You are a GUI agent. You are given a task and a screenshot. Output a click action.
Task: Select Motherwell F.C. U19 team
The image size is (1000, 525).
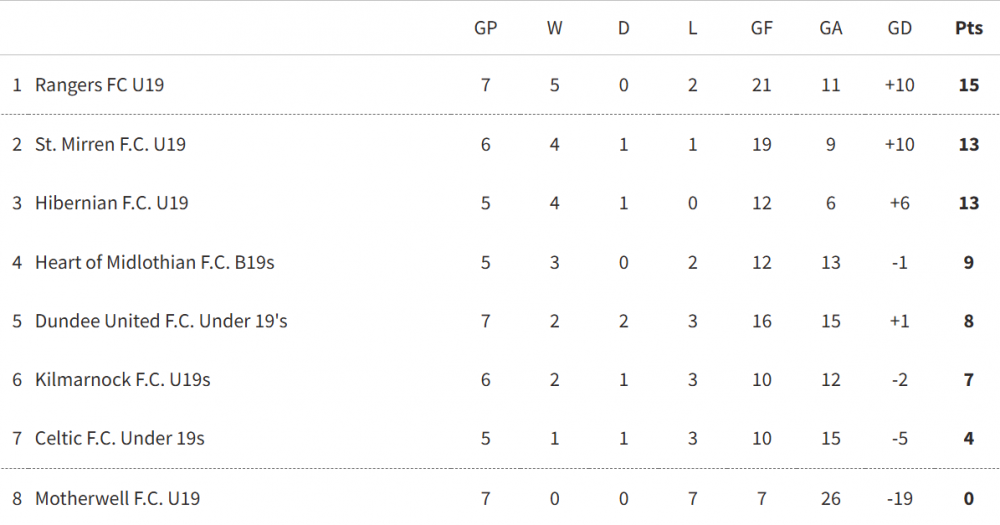point(117,498)
